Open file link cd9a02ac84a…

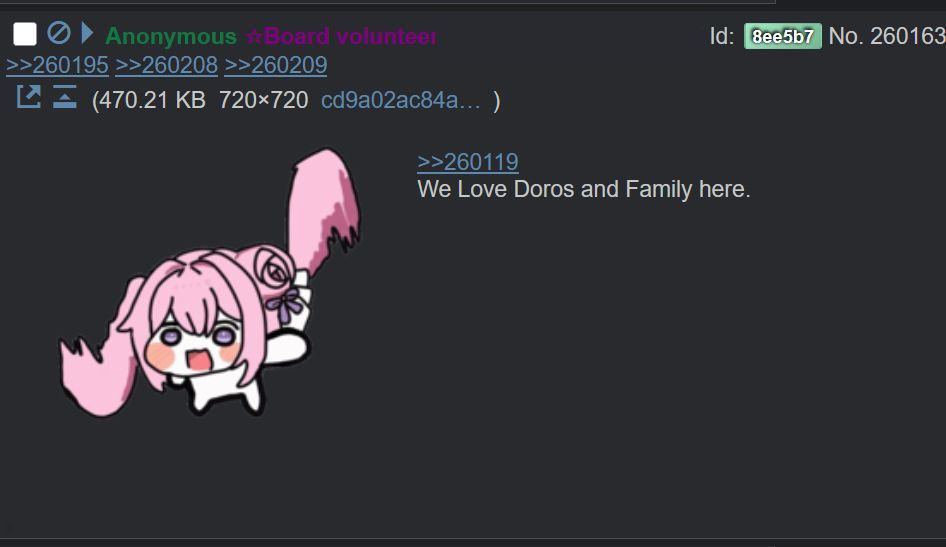click(x=401, y=100)
